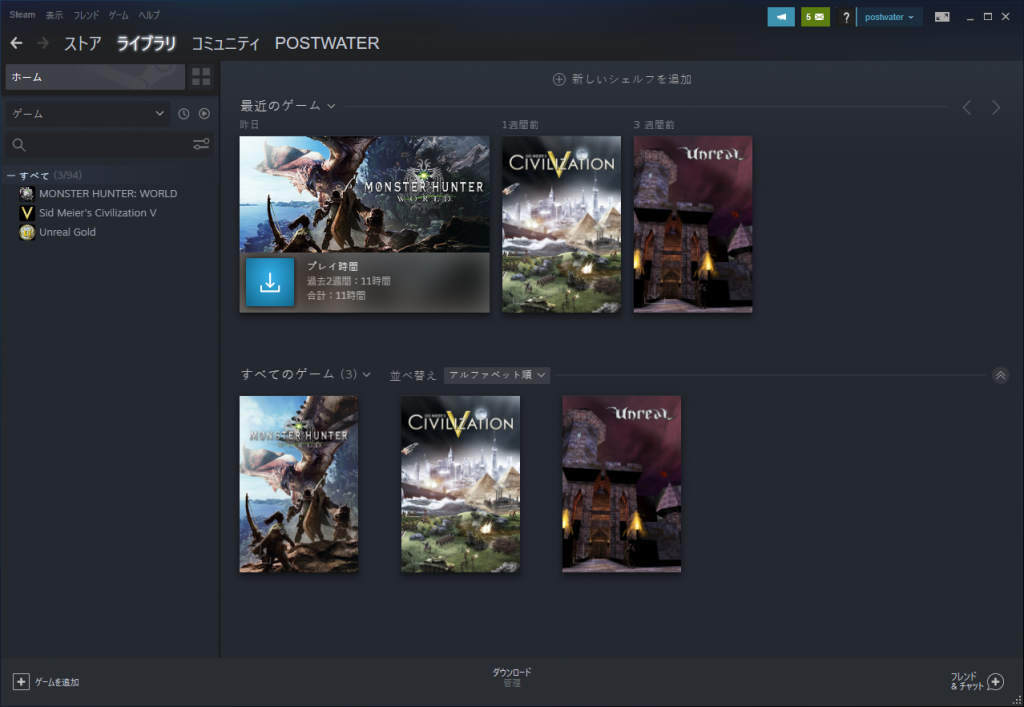The image size is (1024, 707).
Task: Open the POSTWATER profile tab
Action: [327, 43]
